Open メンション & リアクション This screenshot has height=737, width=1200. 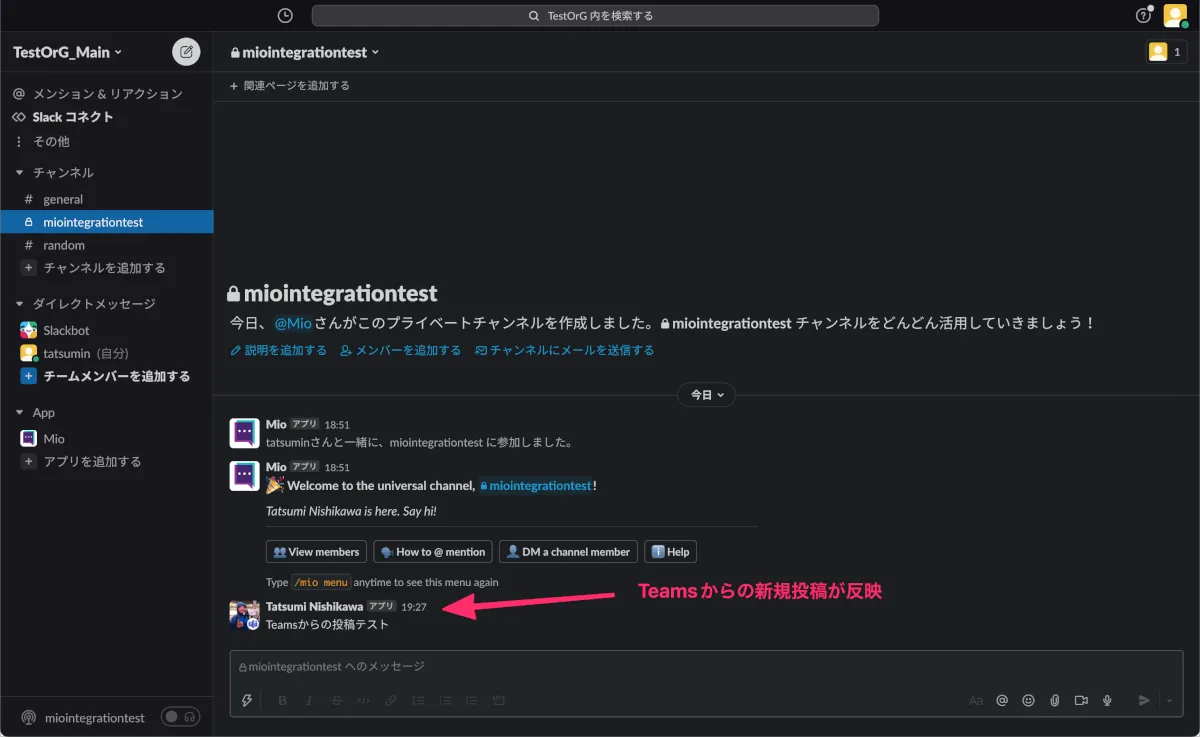107,94
